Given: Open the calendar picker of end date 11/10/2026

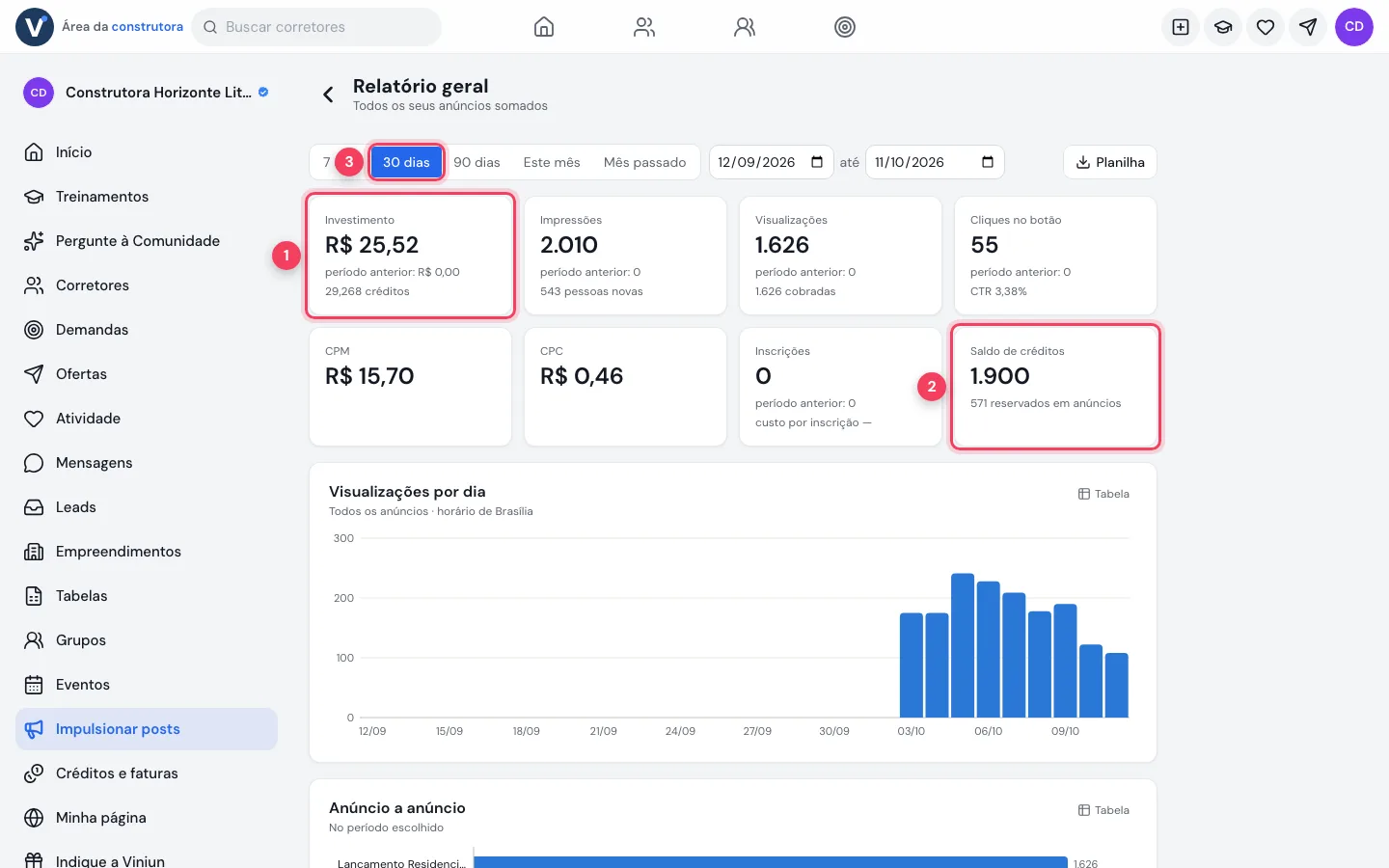Looking at the screenshot, I should pos(988,162).
